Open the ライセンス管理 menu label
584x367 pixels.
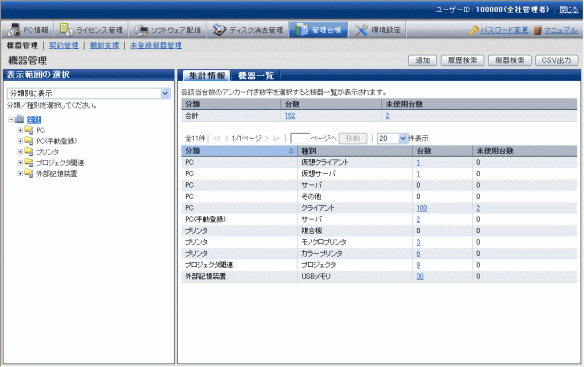click(x=99, y=30)
